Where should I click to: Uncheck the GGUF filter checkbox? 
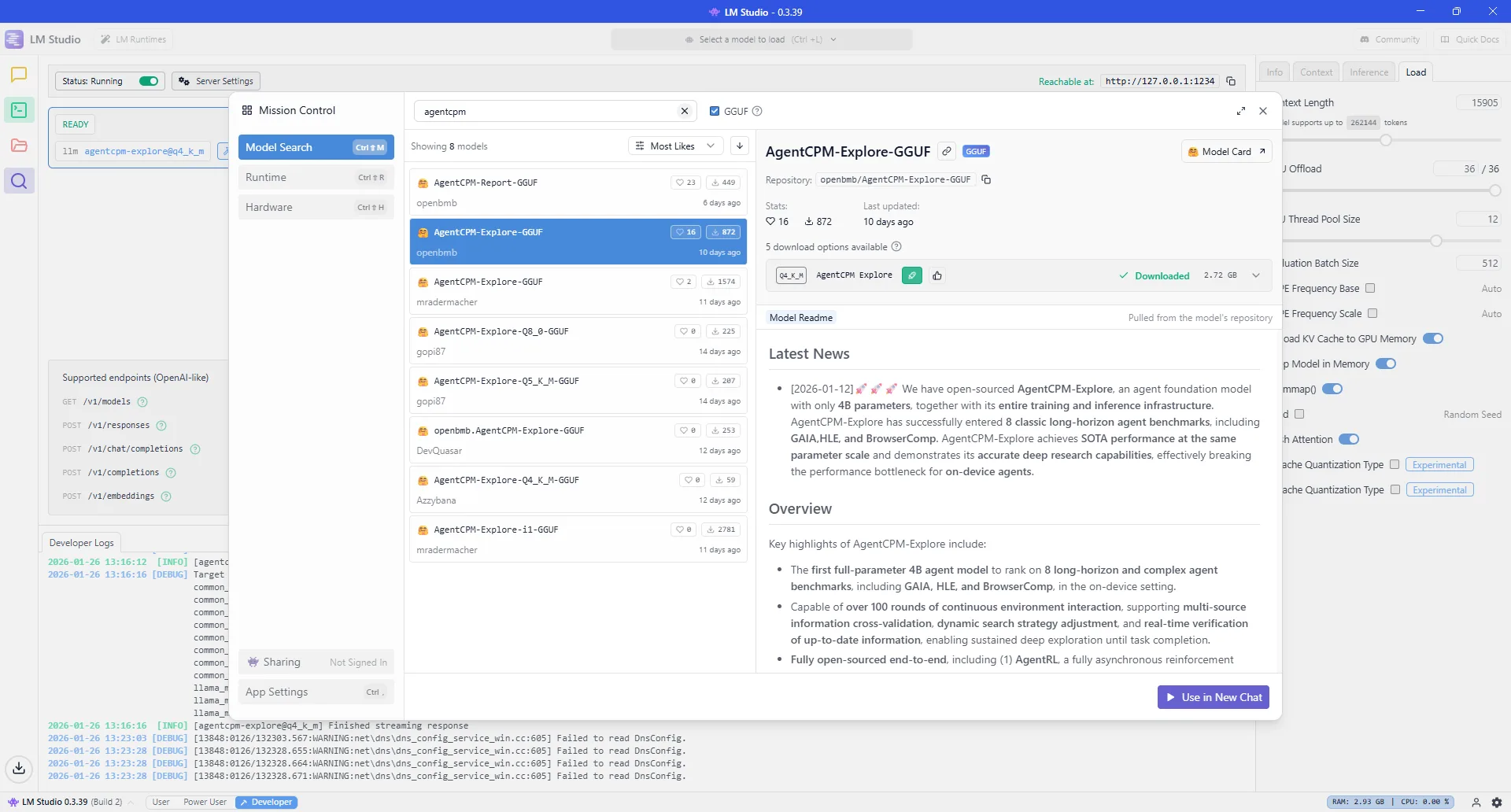[x=715, y=111]
